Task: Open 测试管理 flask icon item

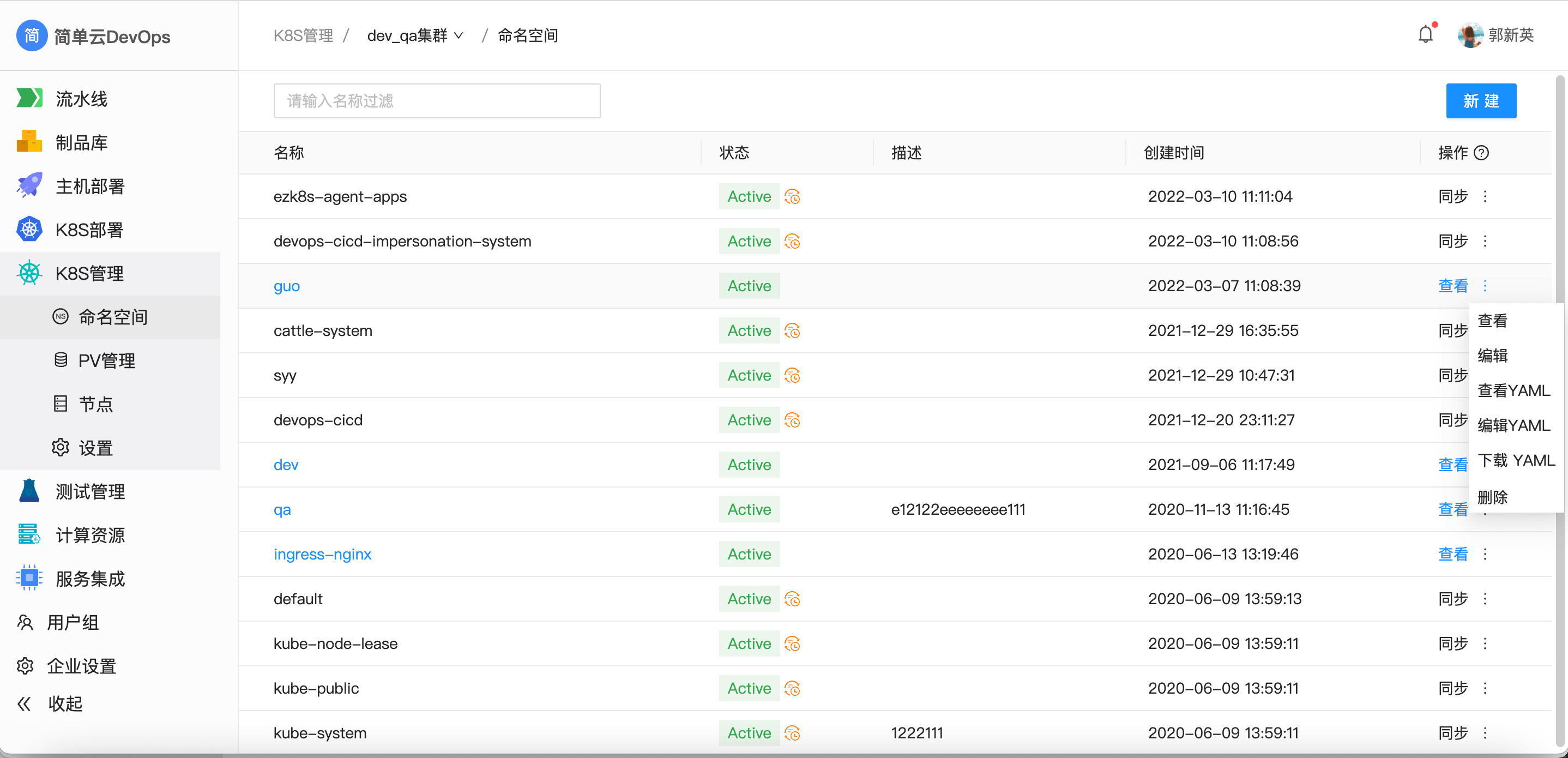Action: pos(29,491)
